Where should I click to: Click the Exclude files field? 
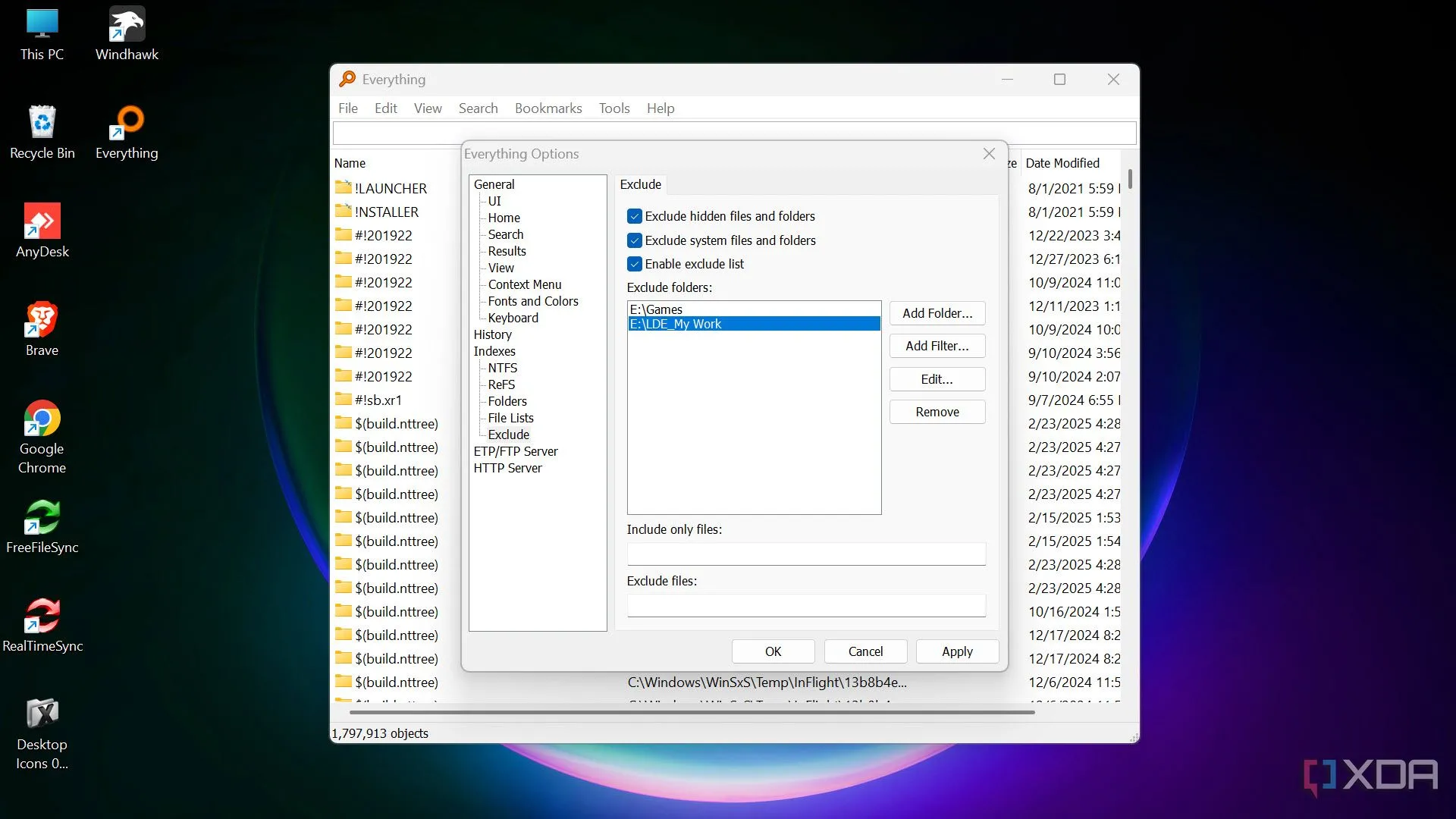tap(806, 605)
